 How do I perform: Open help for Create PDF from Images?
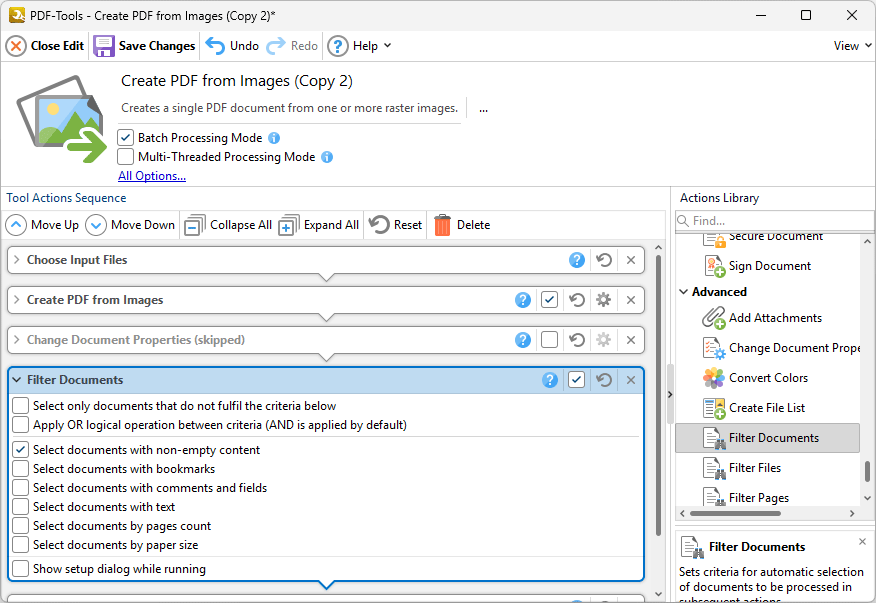pos(523,300)
